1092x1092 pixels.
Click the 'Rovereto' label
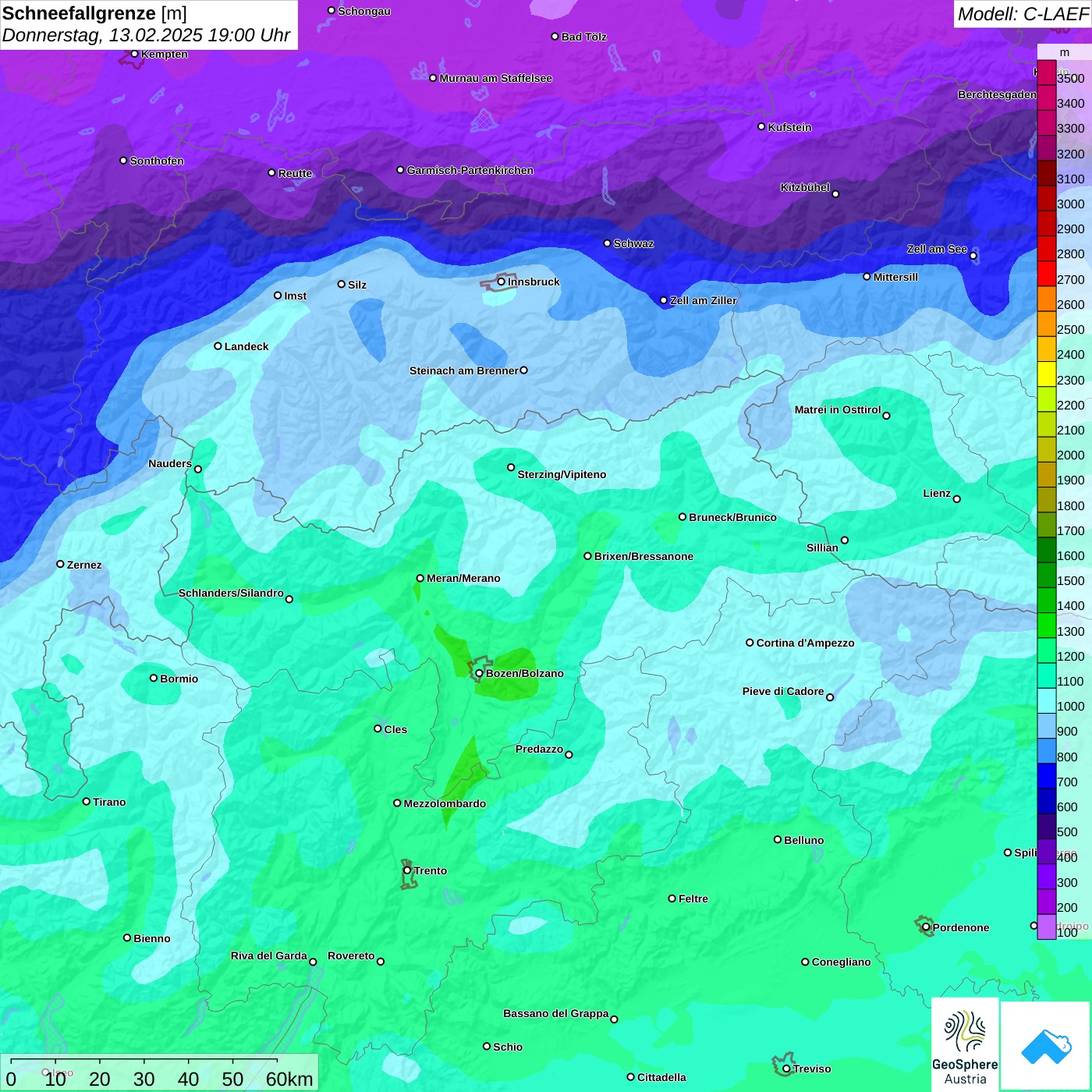click(351, 955)
